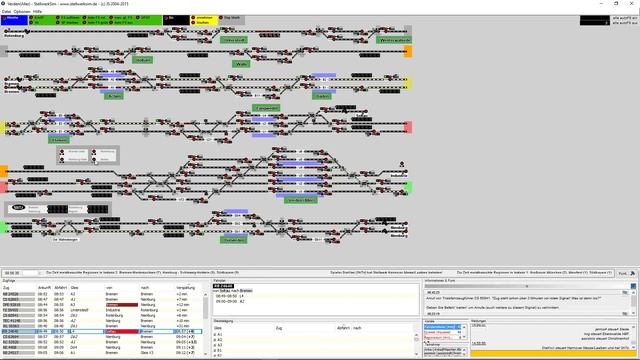
Task: Click red handover block right of Langwedel line
Action: coord(408,127)
